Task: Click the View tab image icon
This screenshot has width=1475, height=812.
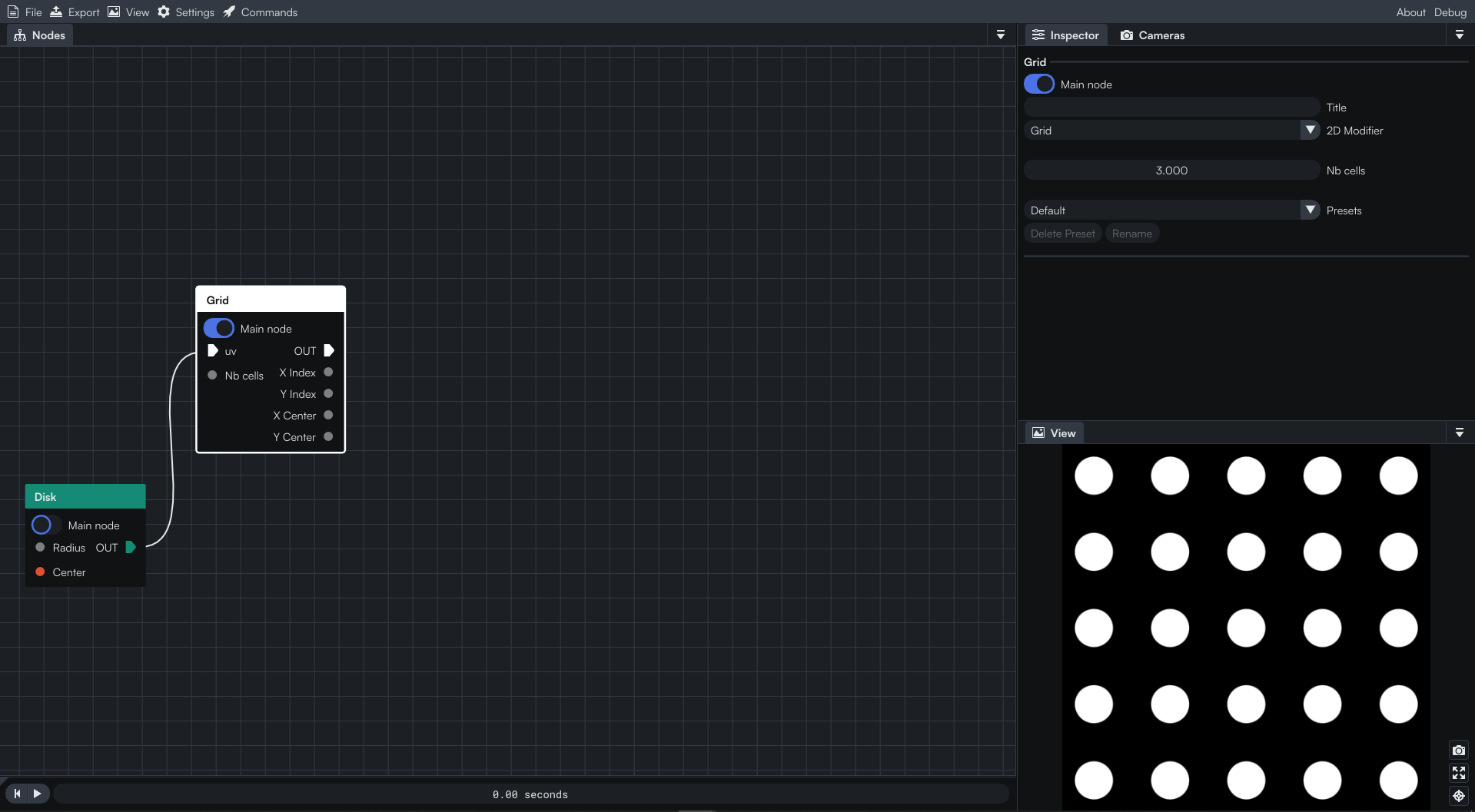Action: (1038, 433)
